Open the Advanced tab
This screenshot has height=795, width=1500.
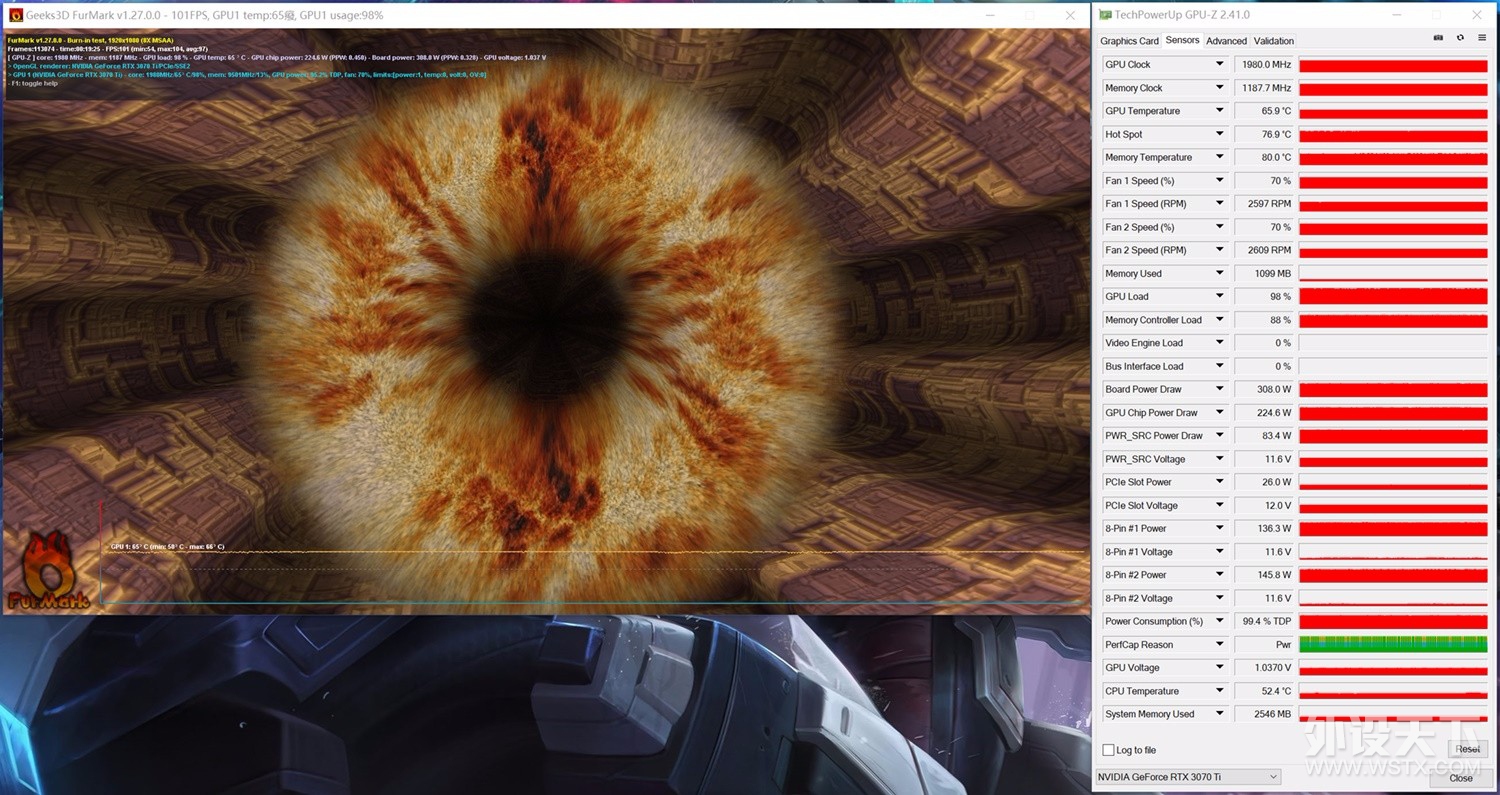1226,41
